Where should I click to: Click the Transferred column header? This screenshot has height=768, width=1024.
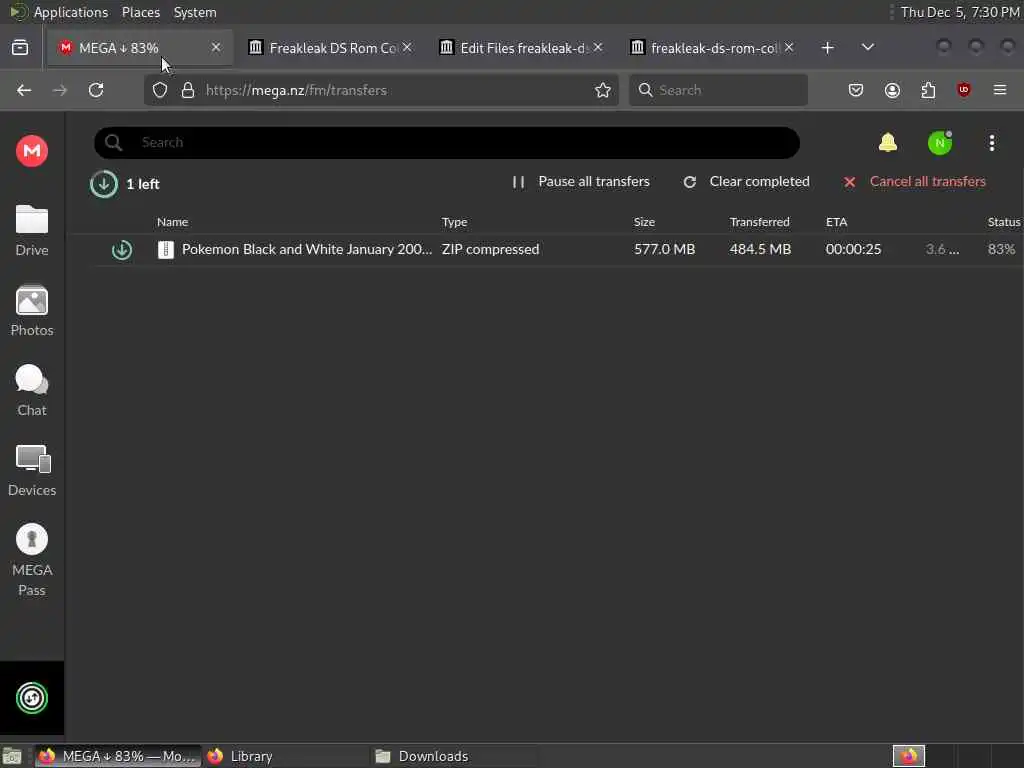760,222
